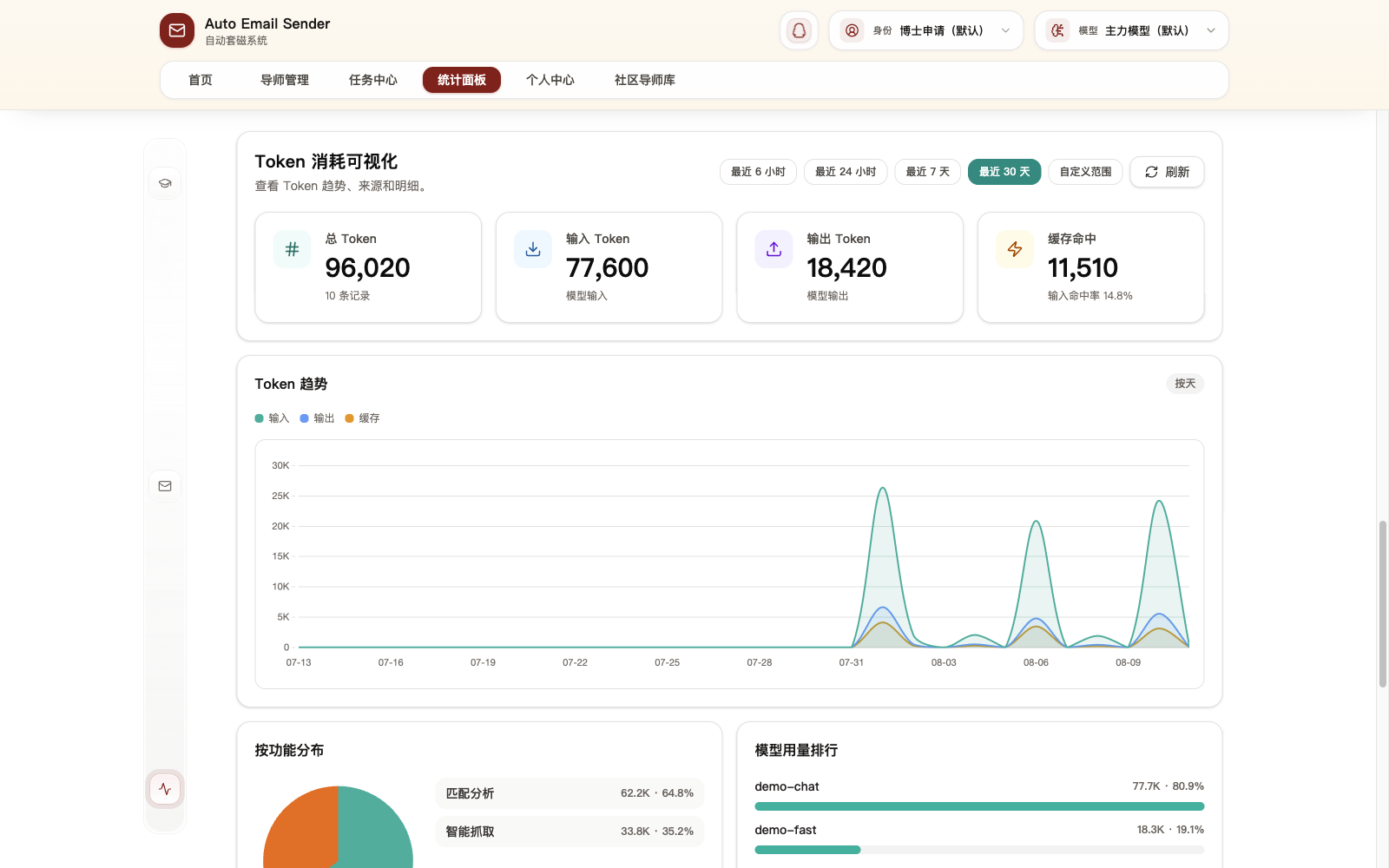Select the 最近 6 小时 range
The height and width of the screenshot is (868, 1389).
(758, 172)
